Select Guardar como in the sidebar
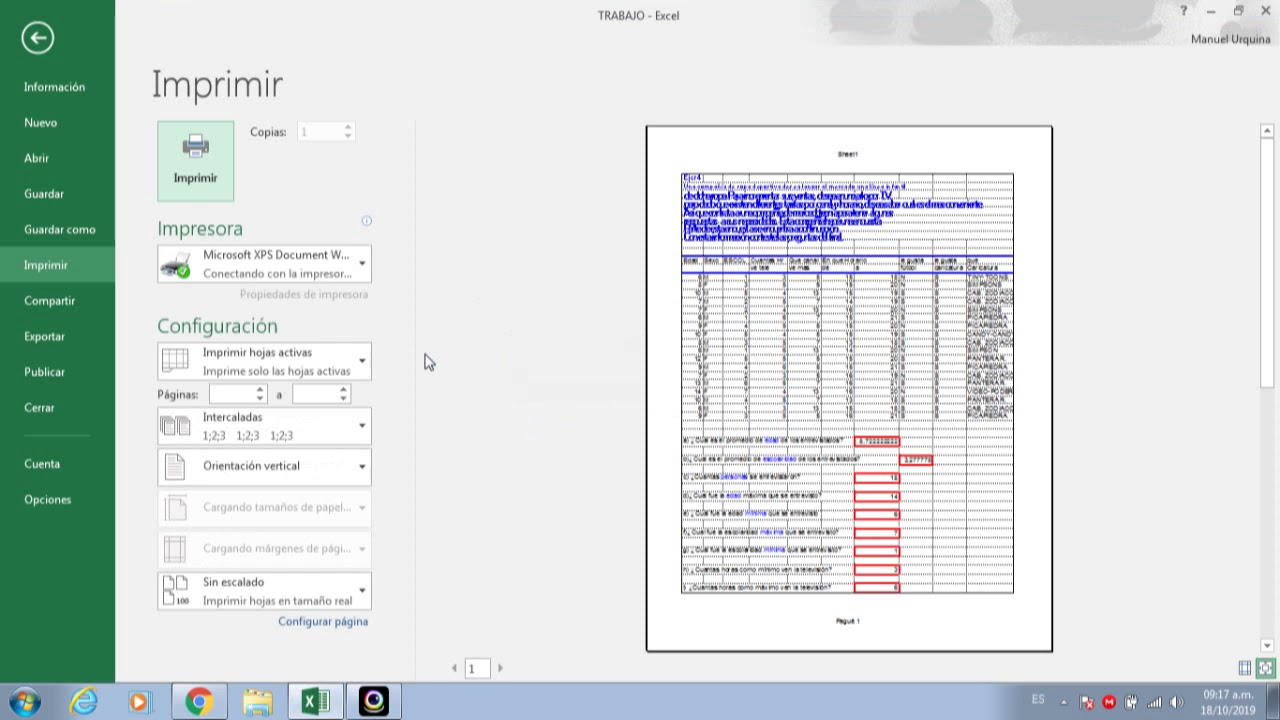The image size is (1280, 720). 60,229
